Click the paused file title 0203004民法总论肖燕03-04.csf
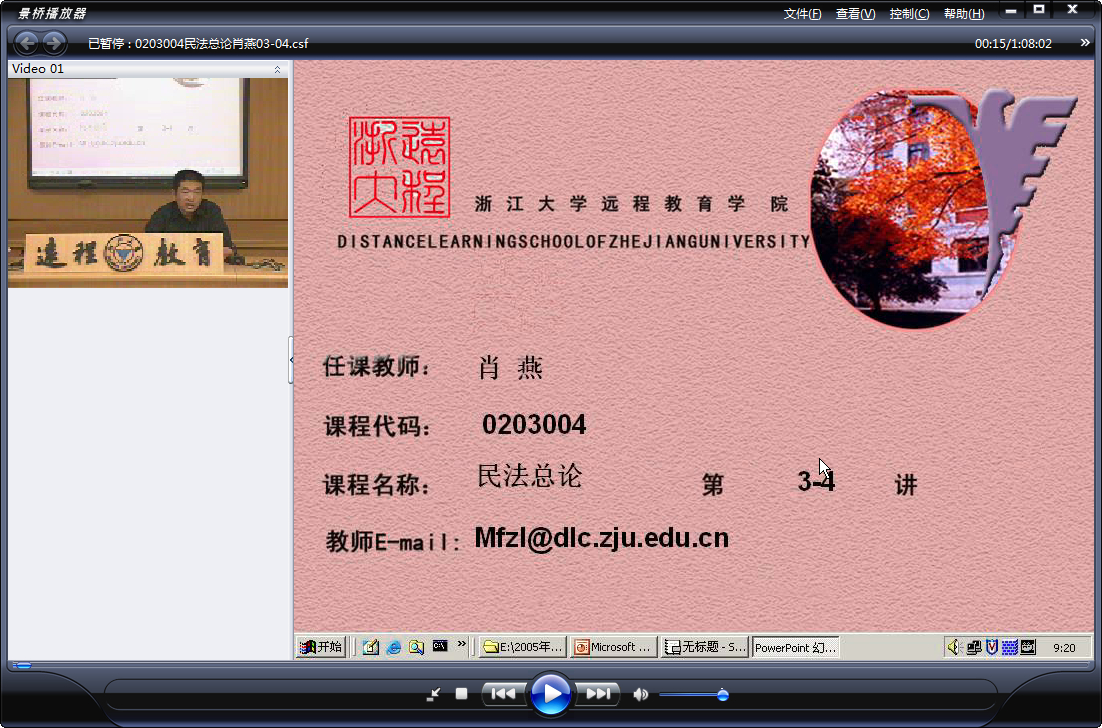1102x728 pixels. click(221, 44)
